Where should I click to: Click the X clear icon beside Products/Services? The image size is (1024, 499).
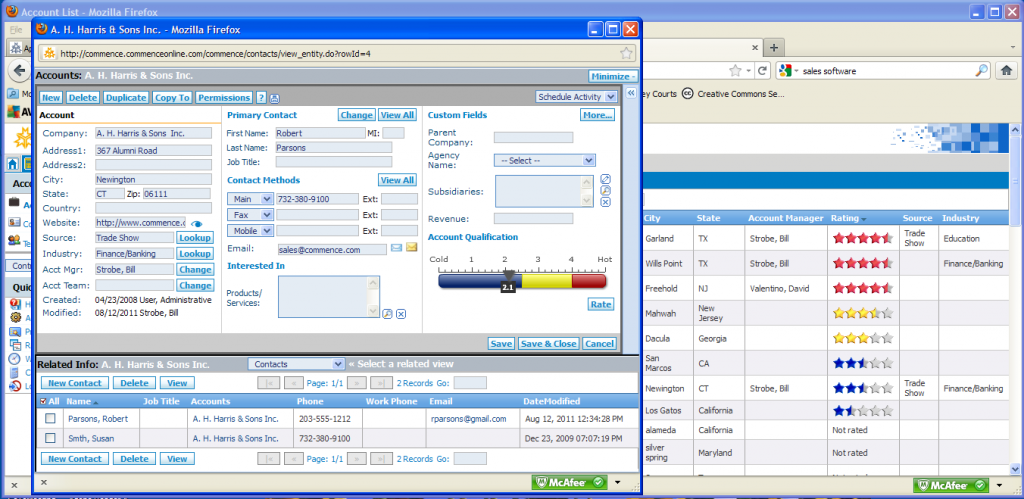tap(401, 314)
